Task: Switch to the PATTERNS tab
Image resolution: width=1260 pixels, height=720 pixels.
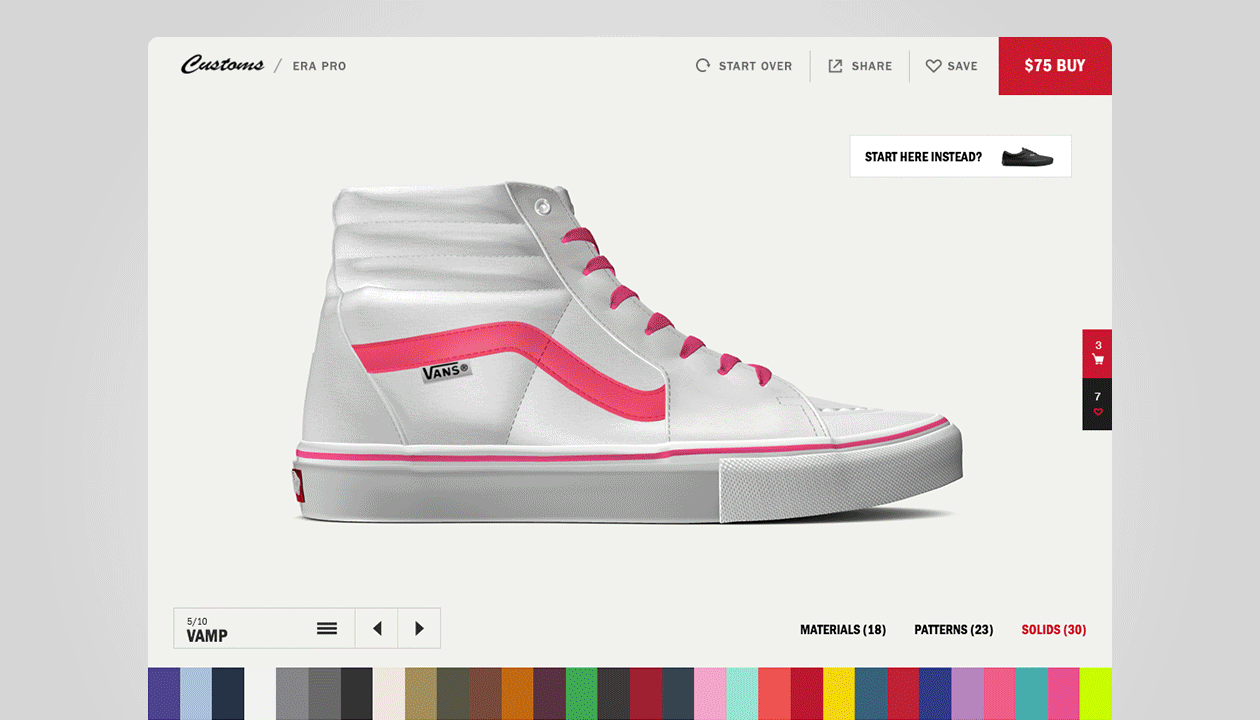Action: click(952, 630)
